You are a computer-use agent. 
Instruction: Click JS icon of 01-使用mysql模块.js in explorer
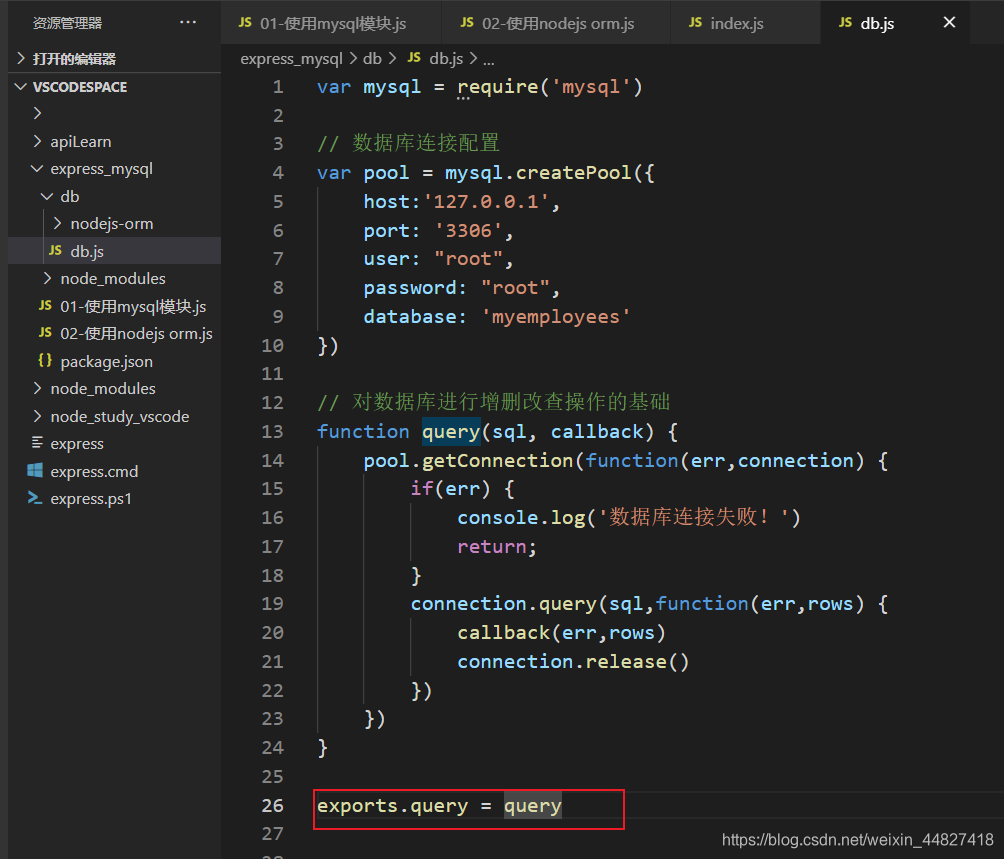(45, 305)
